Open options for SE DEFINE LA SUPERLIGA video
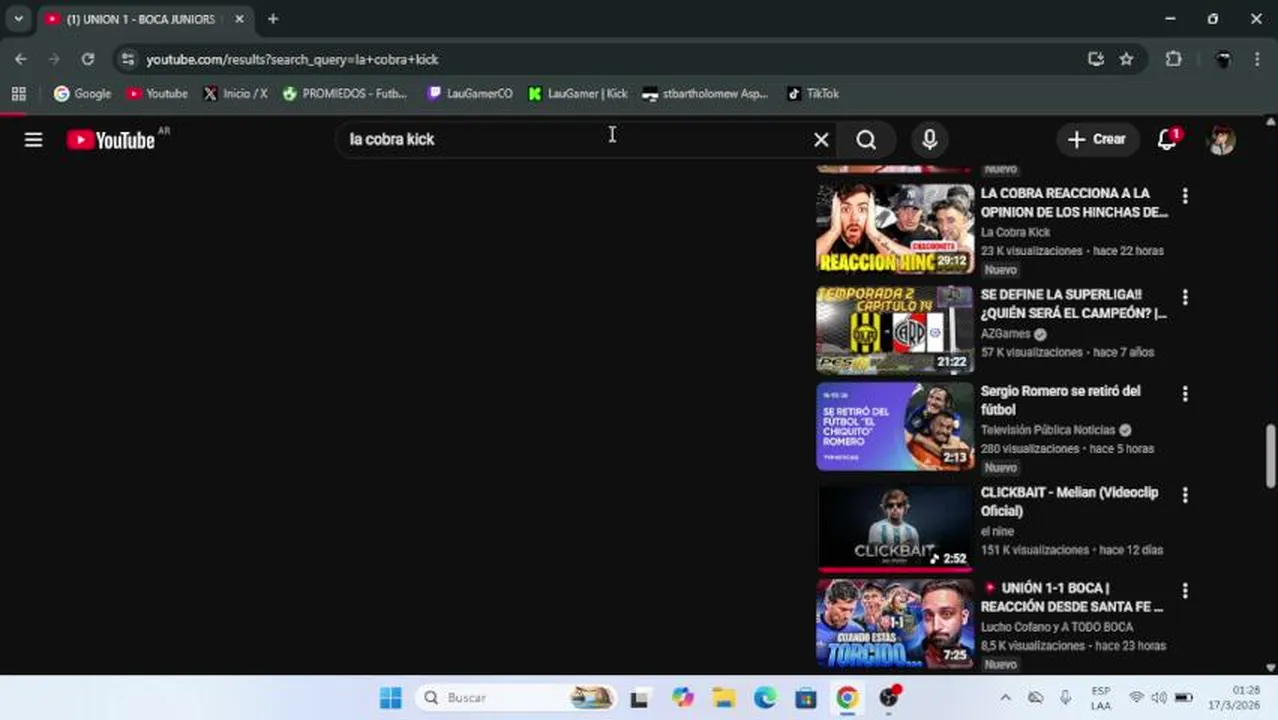Image resolution: width=1278 pixels, height=720 pixels. (1185, 297)
